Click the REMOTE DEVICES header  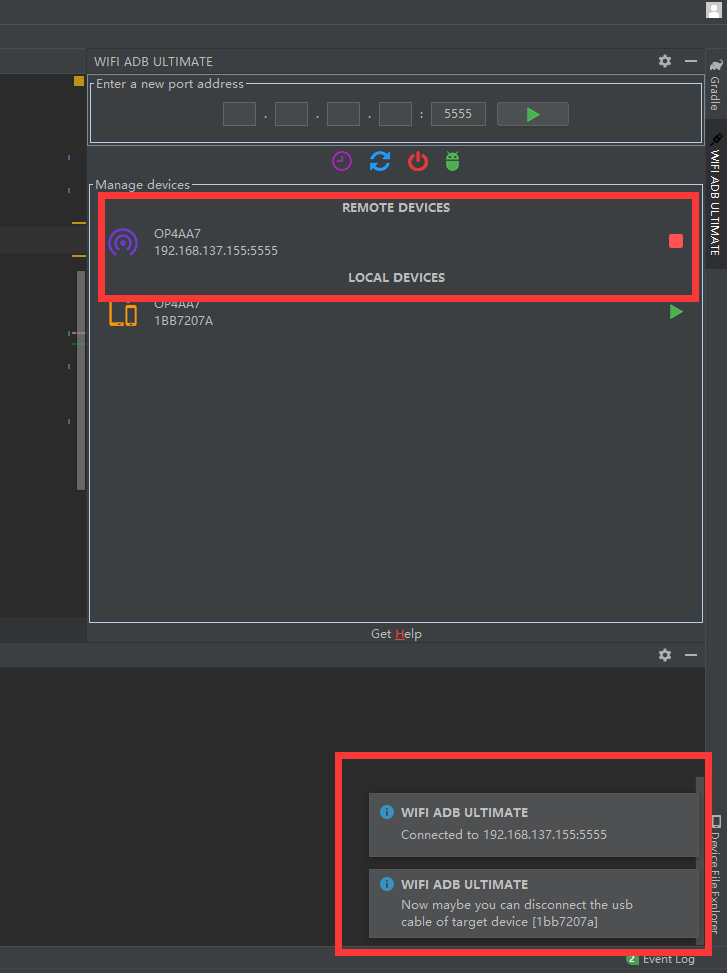click(x=396, y=208)
